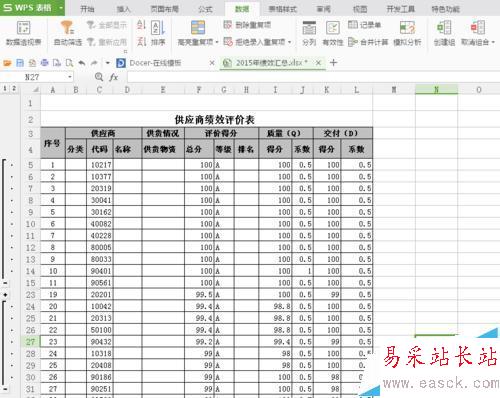Close the Docer-在线模板 tab

tap(212, 63)
